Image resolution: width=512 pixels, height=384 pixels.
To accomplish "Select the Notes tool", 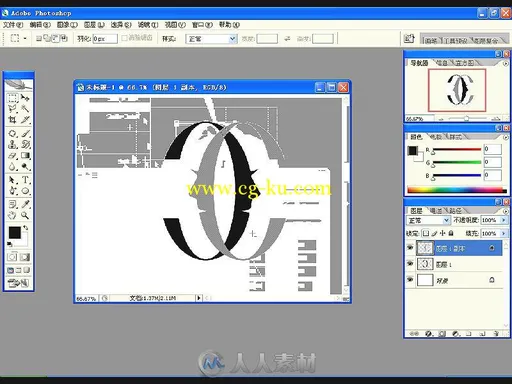I will click(13, 204).
